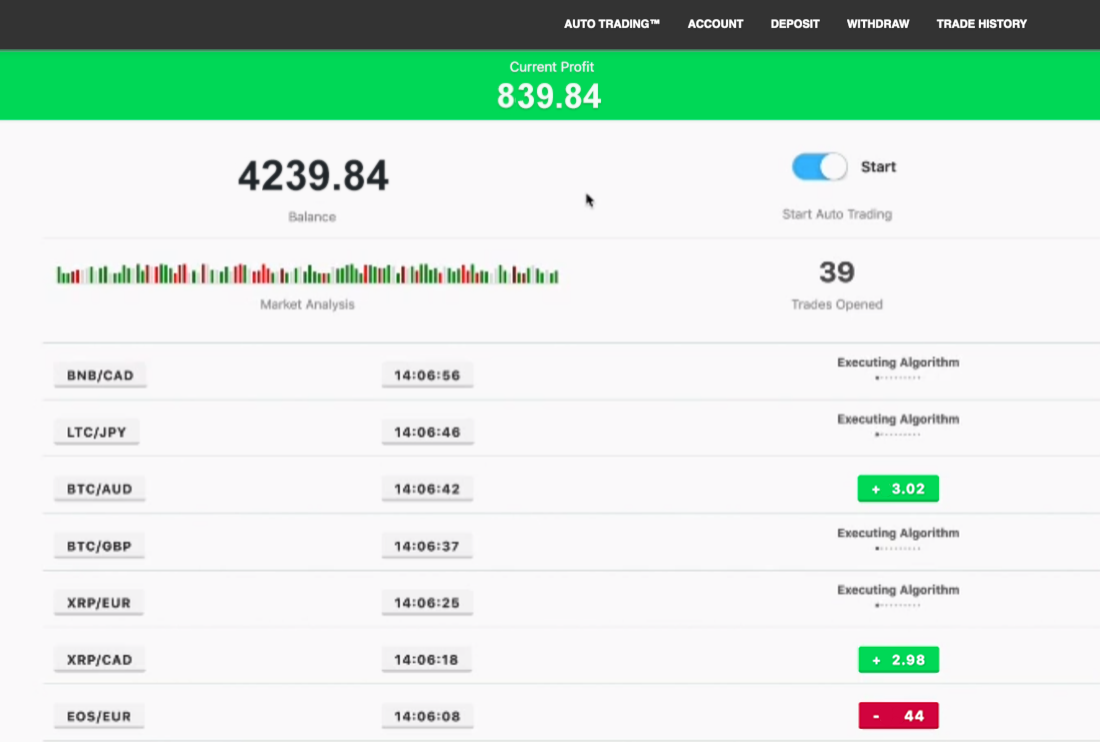Go to the Account page
Screen dimensions: 1100x742
click(715, 24)
